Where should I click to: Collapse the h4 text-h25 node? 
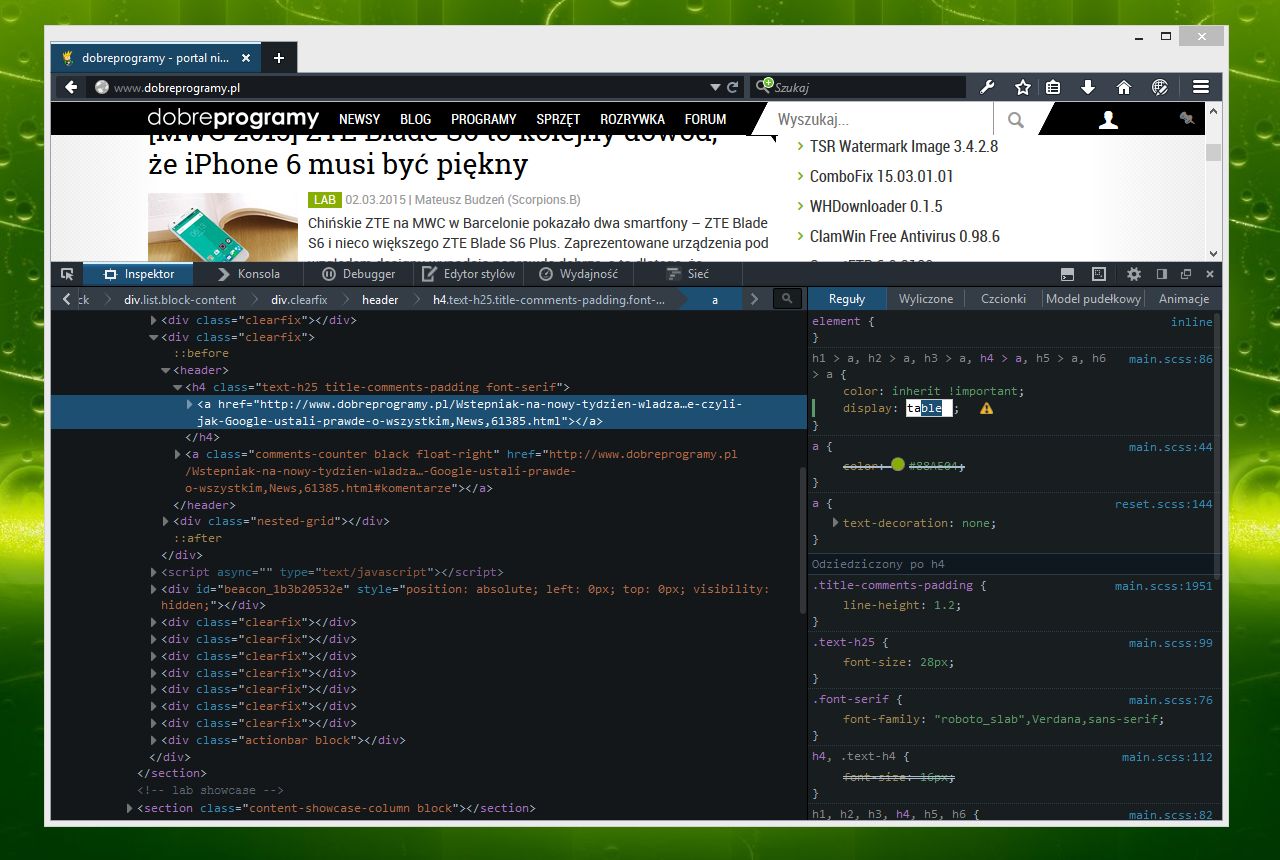(x=177, y=388)
